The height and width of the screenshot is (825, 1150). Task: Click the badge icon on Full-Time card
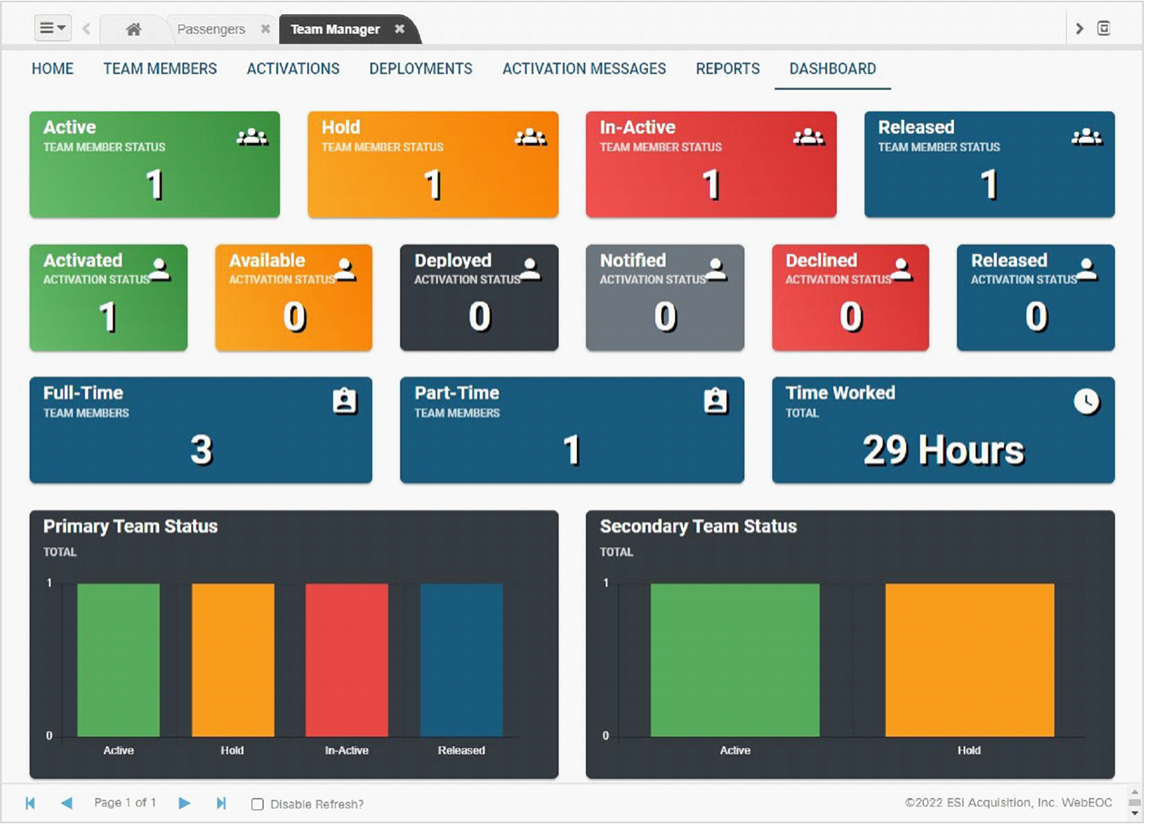(x=344, y=401)
